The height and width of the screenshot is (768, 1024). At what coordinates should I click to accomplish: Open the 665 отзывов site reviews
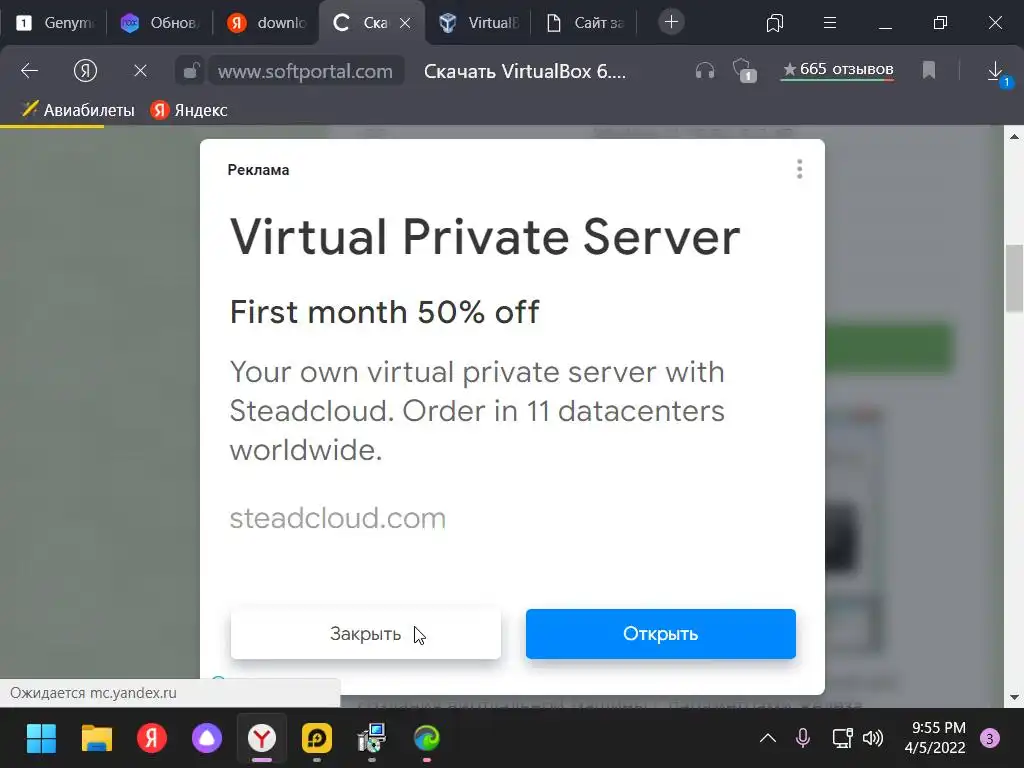(x=838, y=69)
